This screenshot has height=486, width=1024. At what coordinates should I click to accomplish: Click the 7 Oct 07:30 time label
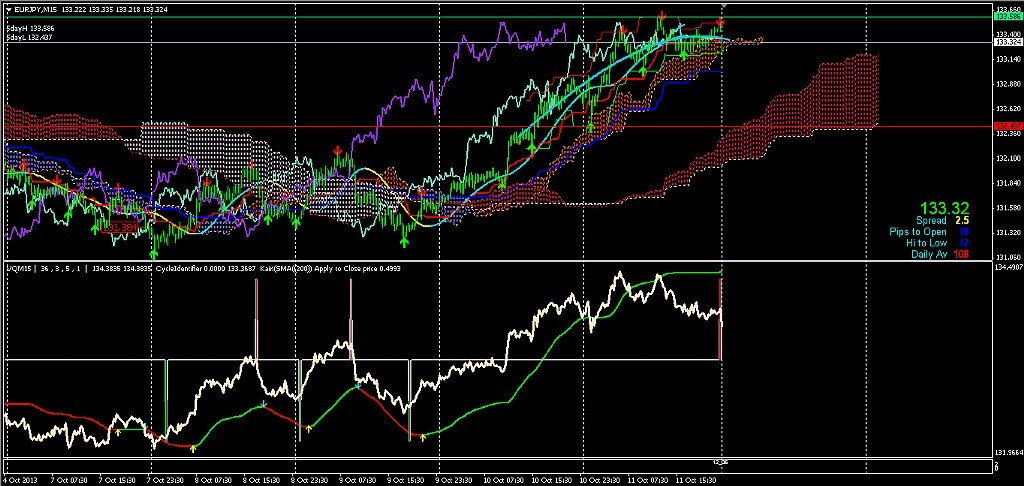pyautogui.click(x=71, y=479)
